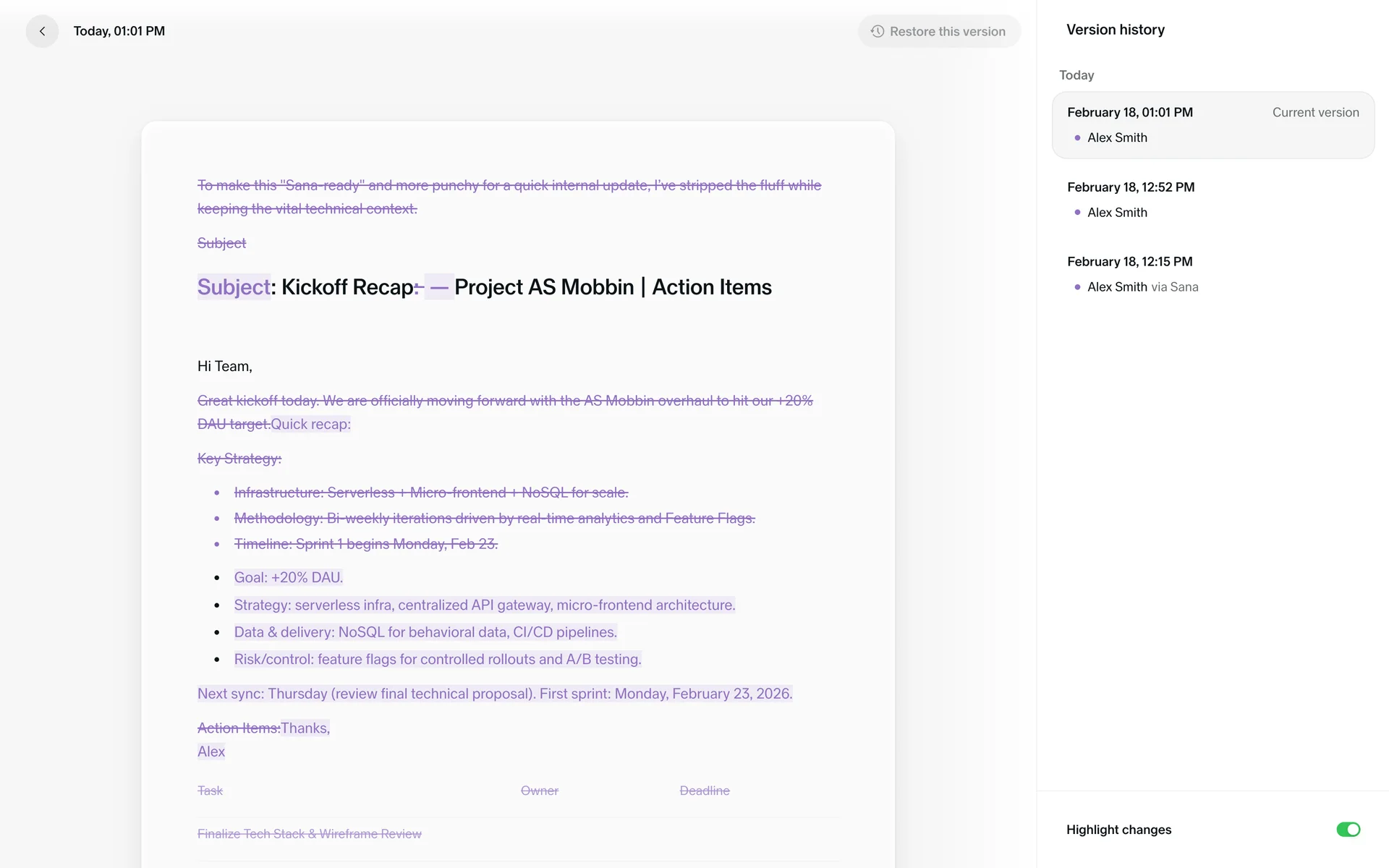
Task: Select the February 18, 01:01 PM version
Action: pyautogui.click(x=1129, y=112)
